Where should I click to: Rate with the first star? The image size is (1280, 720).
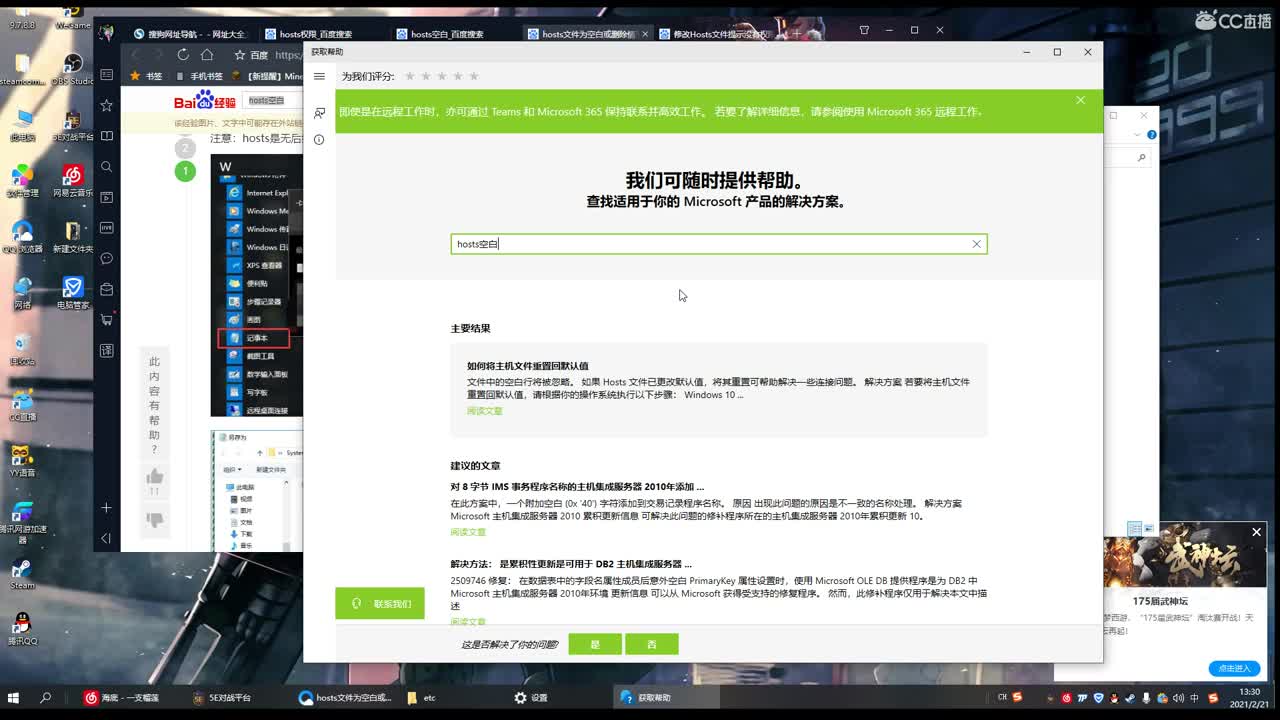pos(410,76)
